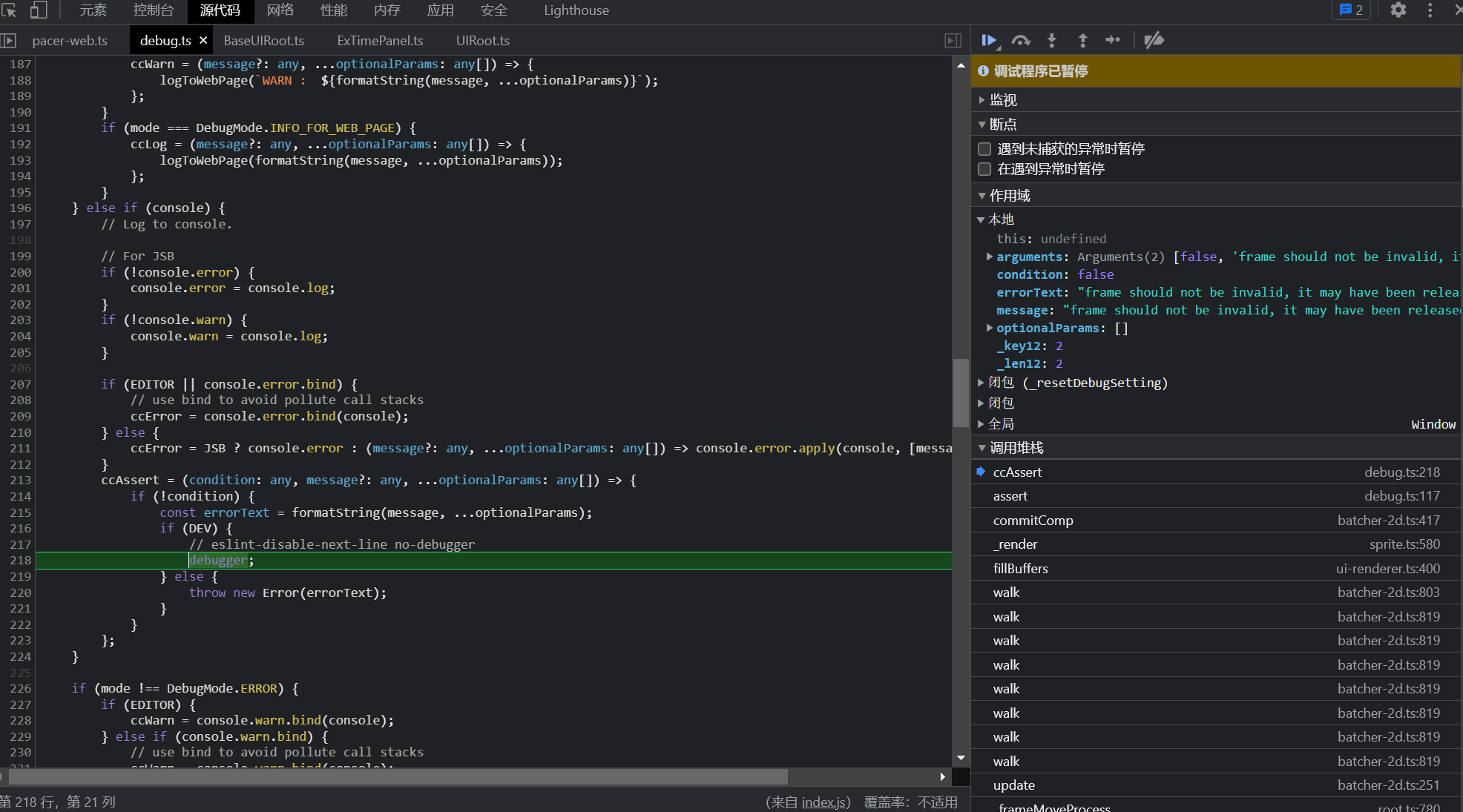Expand the 监视 watch section
The width and height of the screenshot is (1463, 812).
tap(1002, 100)
